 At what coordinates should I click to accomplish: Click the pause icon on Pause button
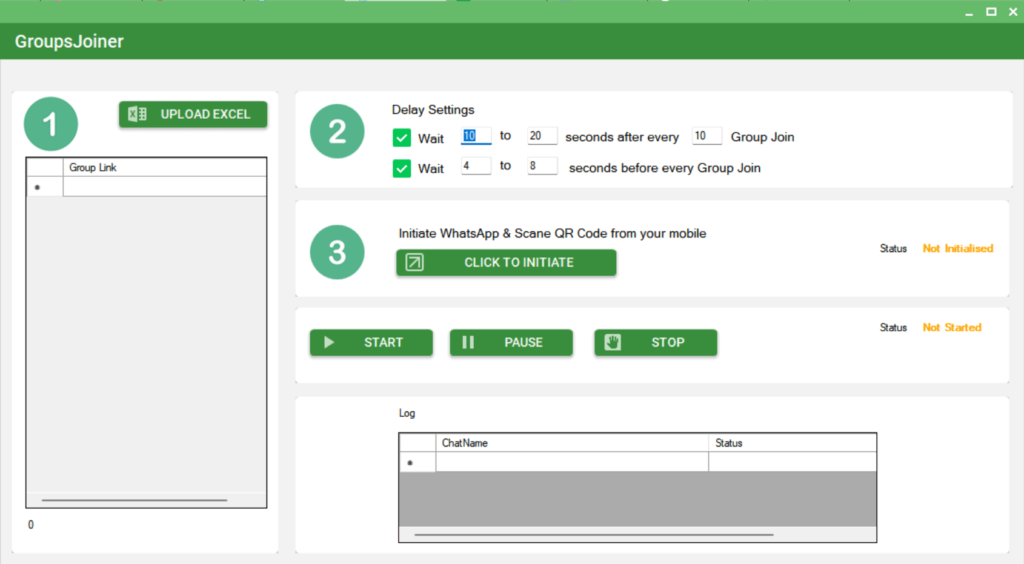pos(468,342)
